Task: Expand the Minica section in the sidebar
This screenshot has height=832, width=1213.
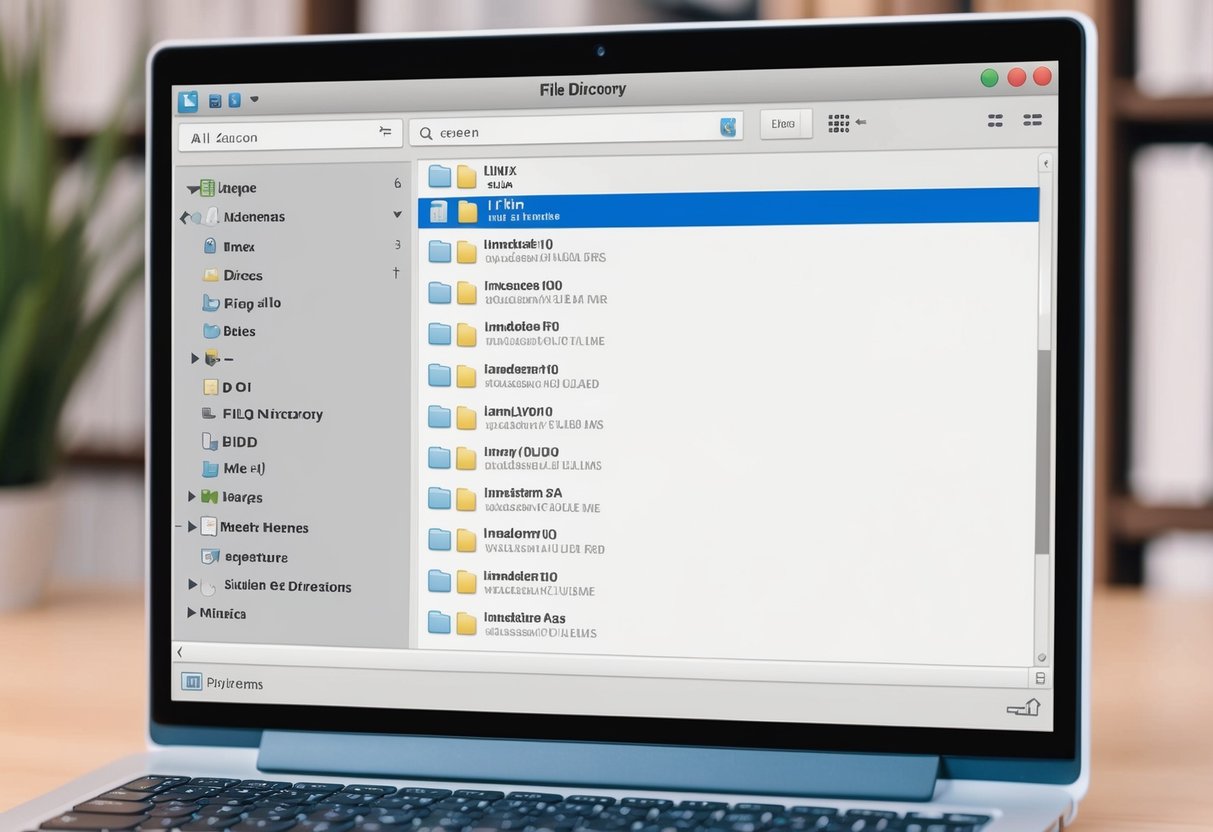Action: coord(193,613)
